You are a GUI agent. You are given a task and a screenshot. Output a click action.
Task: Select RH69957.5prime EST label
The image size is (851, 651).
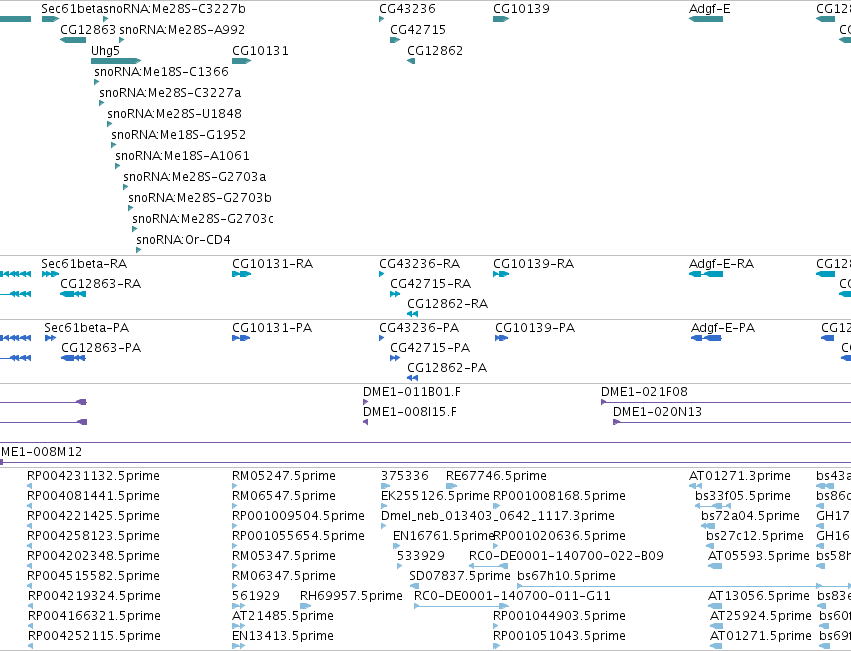pyautogui.click(x=351, y=596)
